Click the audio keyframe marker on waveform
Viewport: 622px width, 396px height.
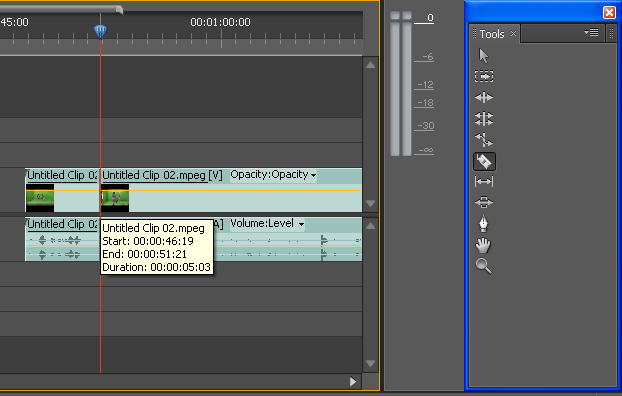click(x=324, y=240)
